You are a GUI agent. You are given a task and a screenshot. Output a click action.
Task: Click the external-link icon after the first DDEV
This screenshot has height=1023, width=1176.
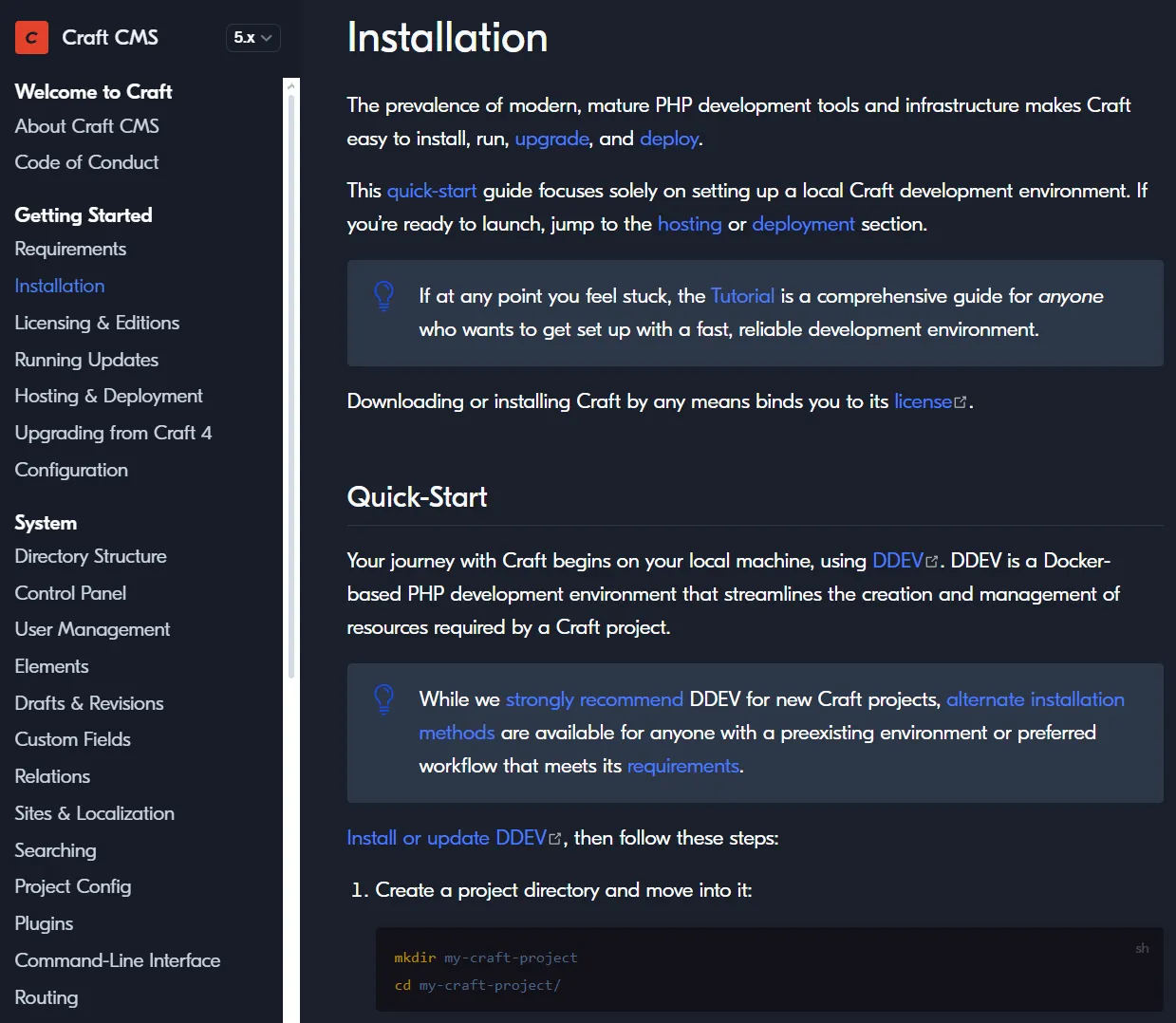pyautogui.click(x=932, y=562)
